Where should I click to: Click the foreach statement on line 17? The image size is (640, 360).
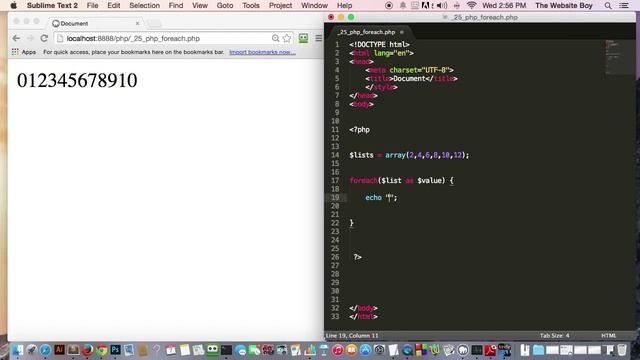click(x=402, y=180)
